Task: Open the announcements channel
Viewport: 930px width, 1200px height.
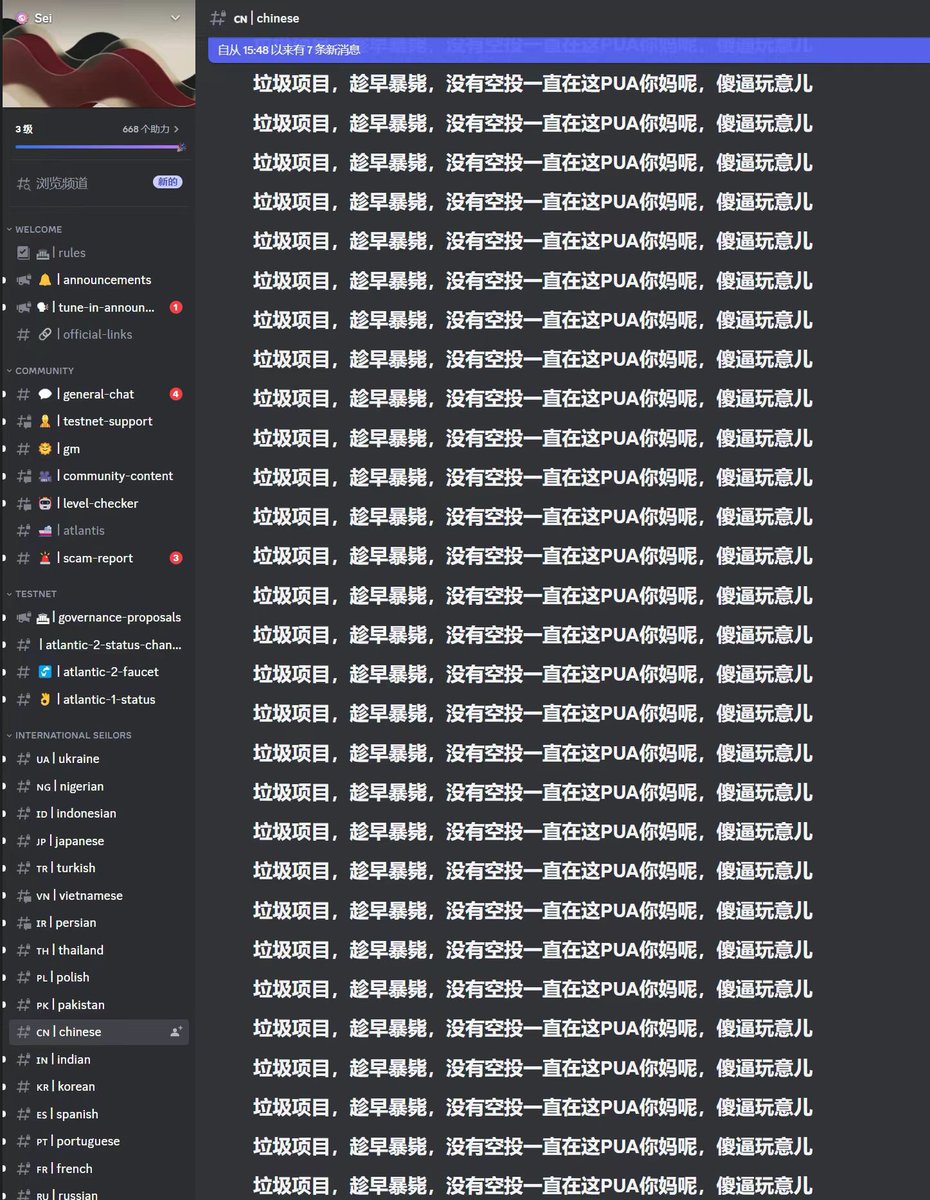Action: [x=98, y=280]
